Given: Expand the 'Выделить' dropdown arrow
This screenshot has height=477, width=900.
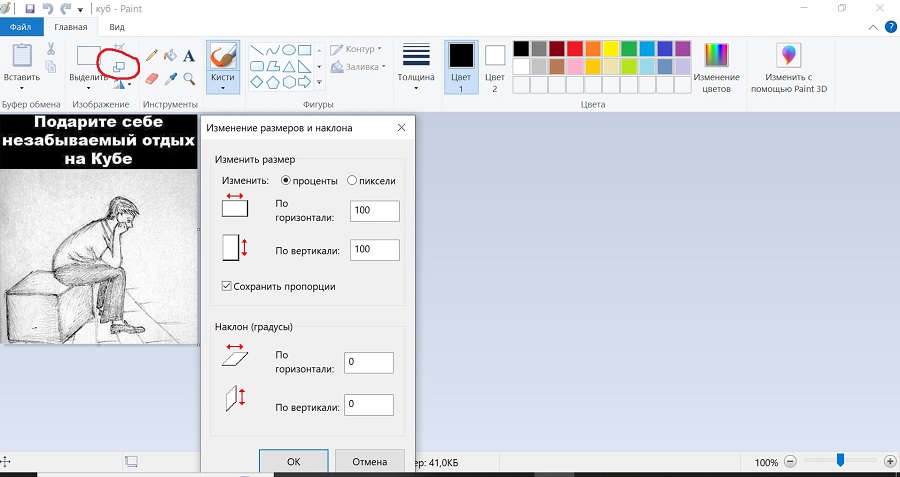Looking at the screenshot, I should pos(88,88).
